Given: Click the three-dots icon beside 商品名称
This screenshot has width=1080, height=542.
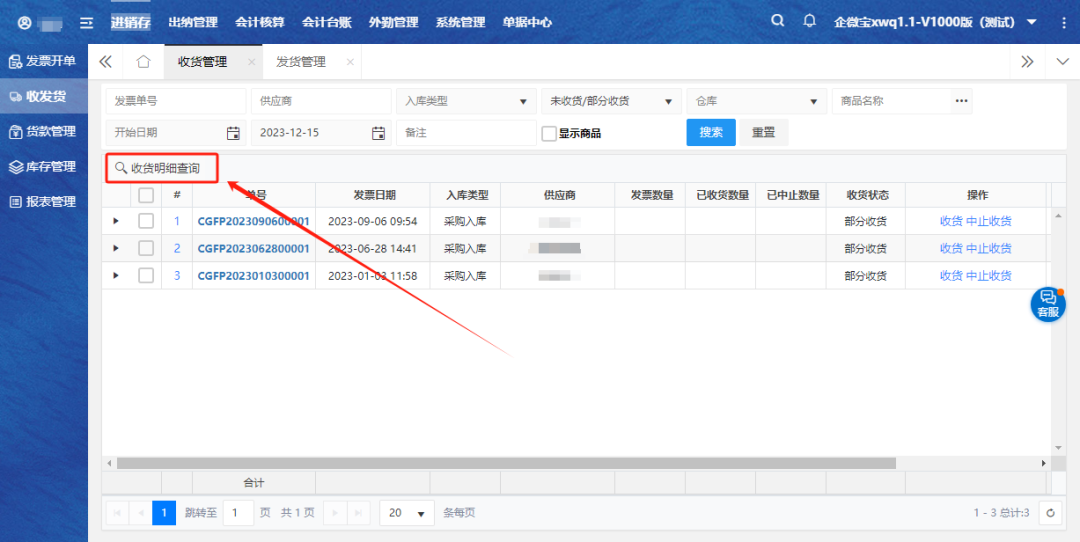Looking at the screenshot, I should tap(961, 101).
